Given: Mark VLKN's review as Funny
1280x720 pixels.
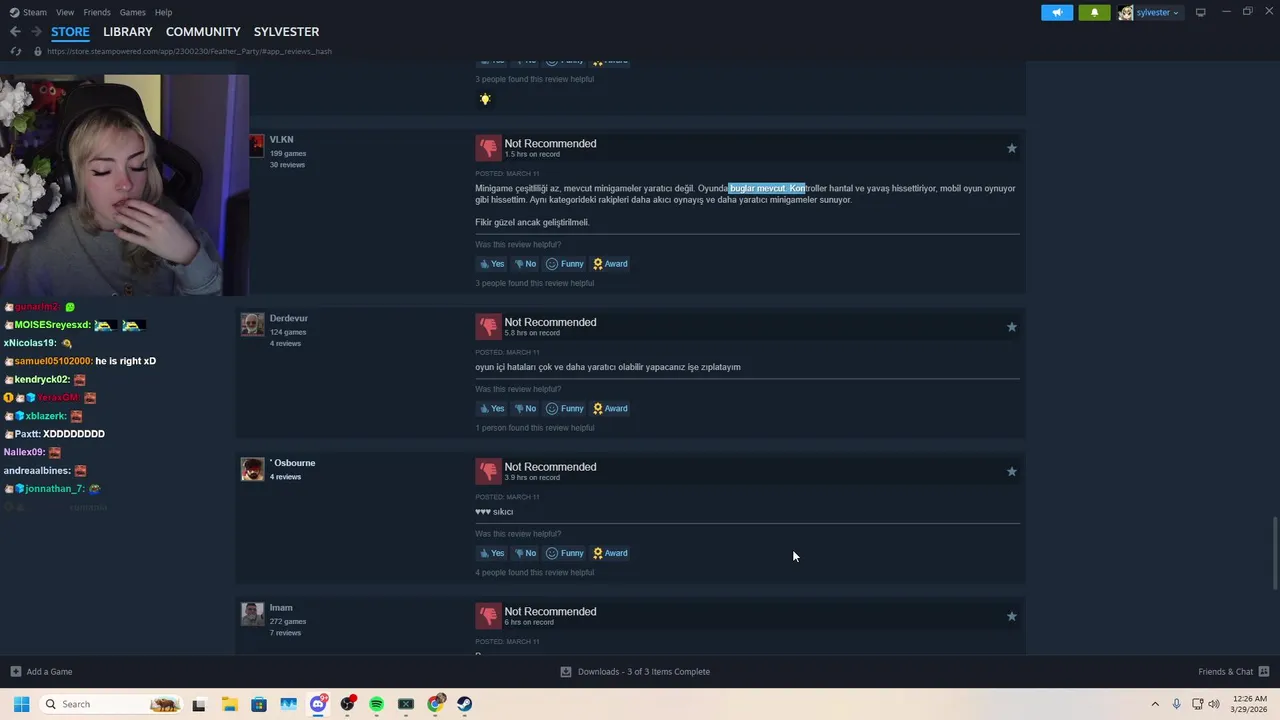Looking at the screenshot, I should click(x=565, y=264).
